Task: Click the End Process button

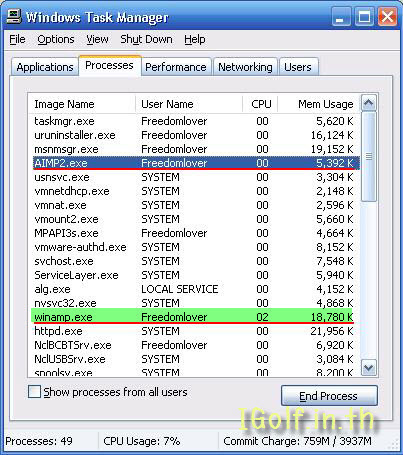Action: [329, 396]
